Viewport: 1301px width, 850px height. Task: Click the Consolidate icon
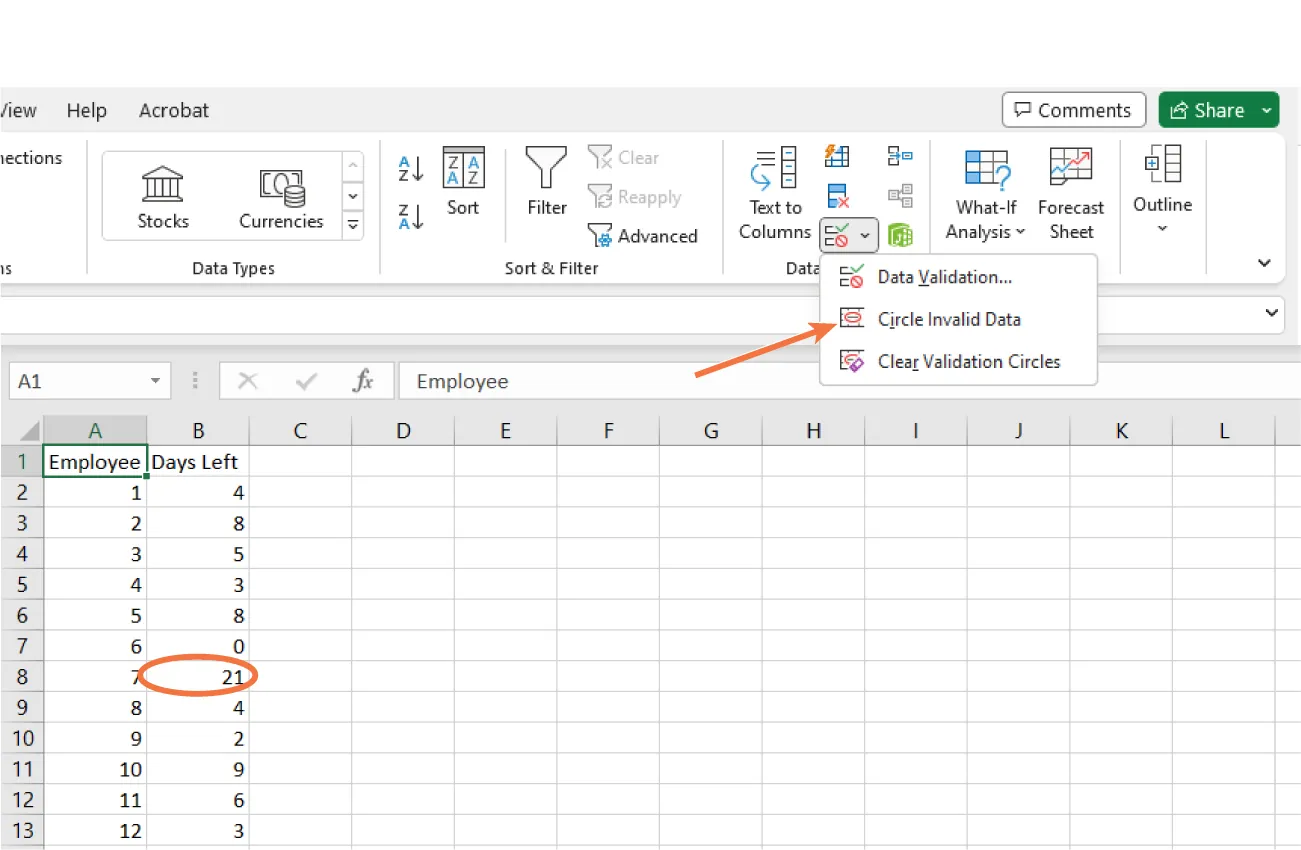click(899, 155)
